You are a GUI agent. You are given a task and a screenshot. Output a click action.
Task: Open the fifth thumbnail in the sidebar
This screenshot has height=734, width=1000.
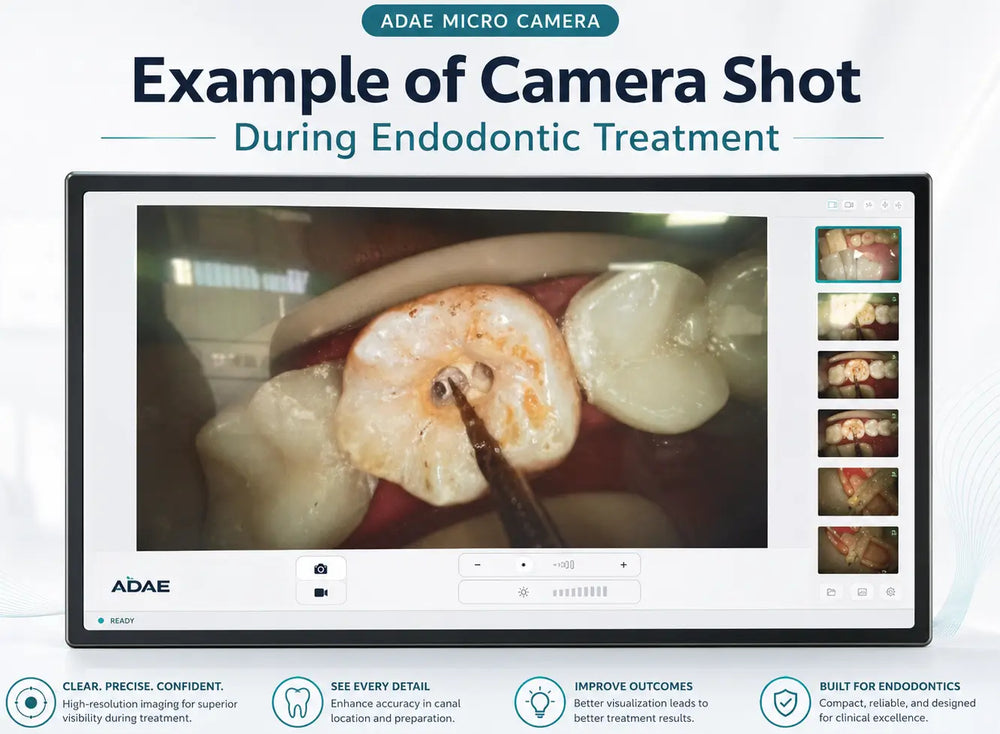point(858,492)
